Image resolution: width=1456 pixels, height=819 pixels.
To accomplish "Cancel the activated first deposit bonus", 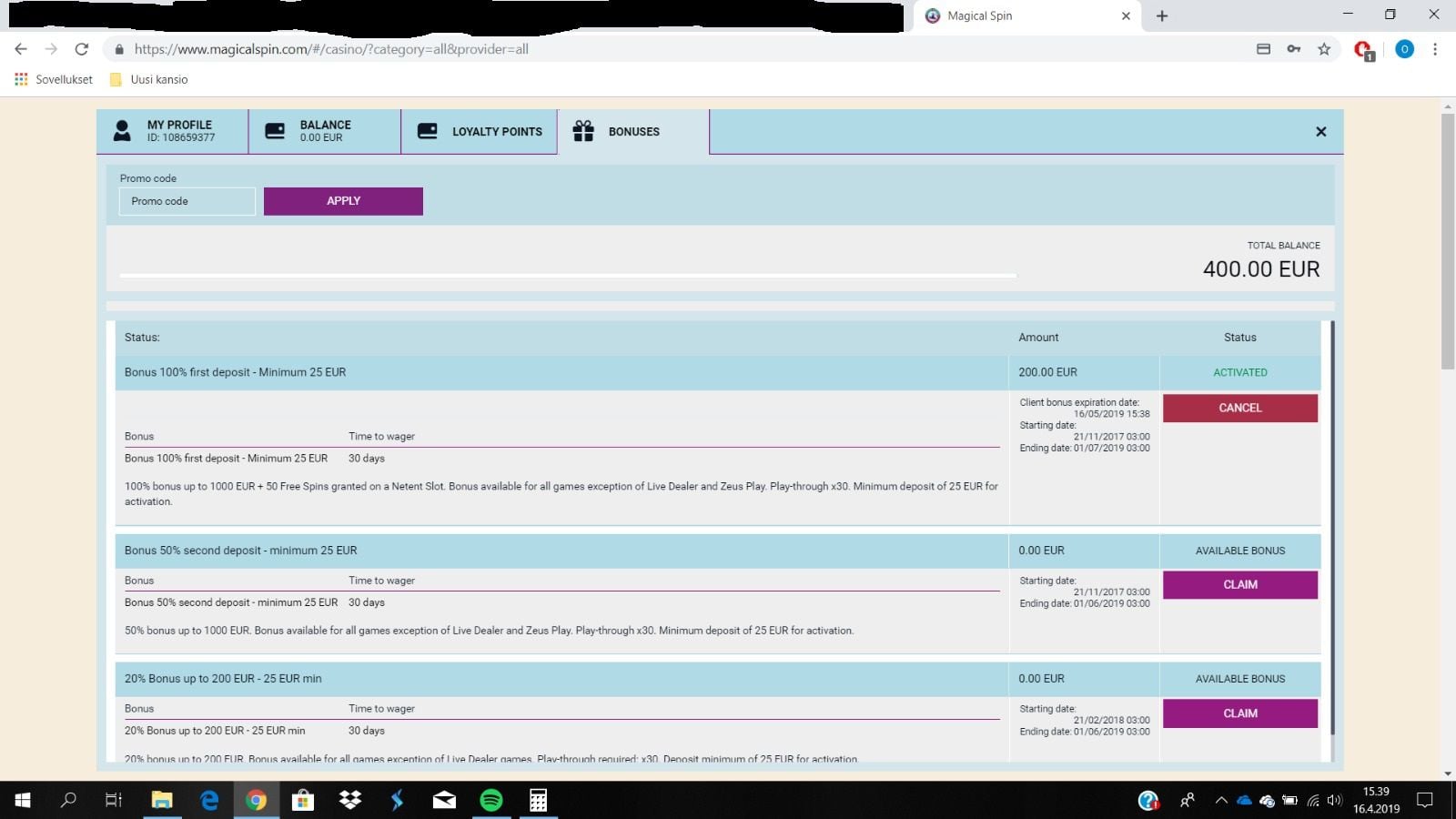I will [x=1240, y=408].
